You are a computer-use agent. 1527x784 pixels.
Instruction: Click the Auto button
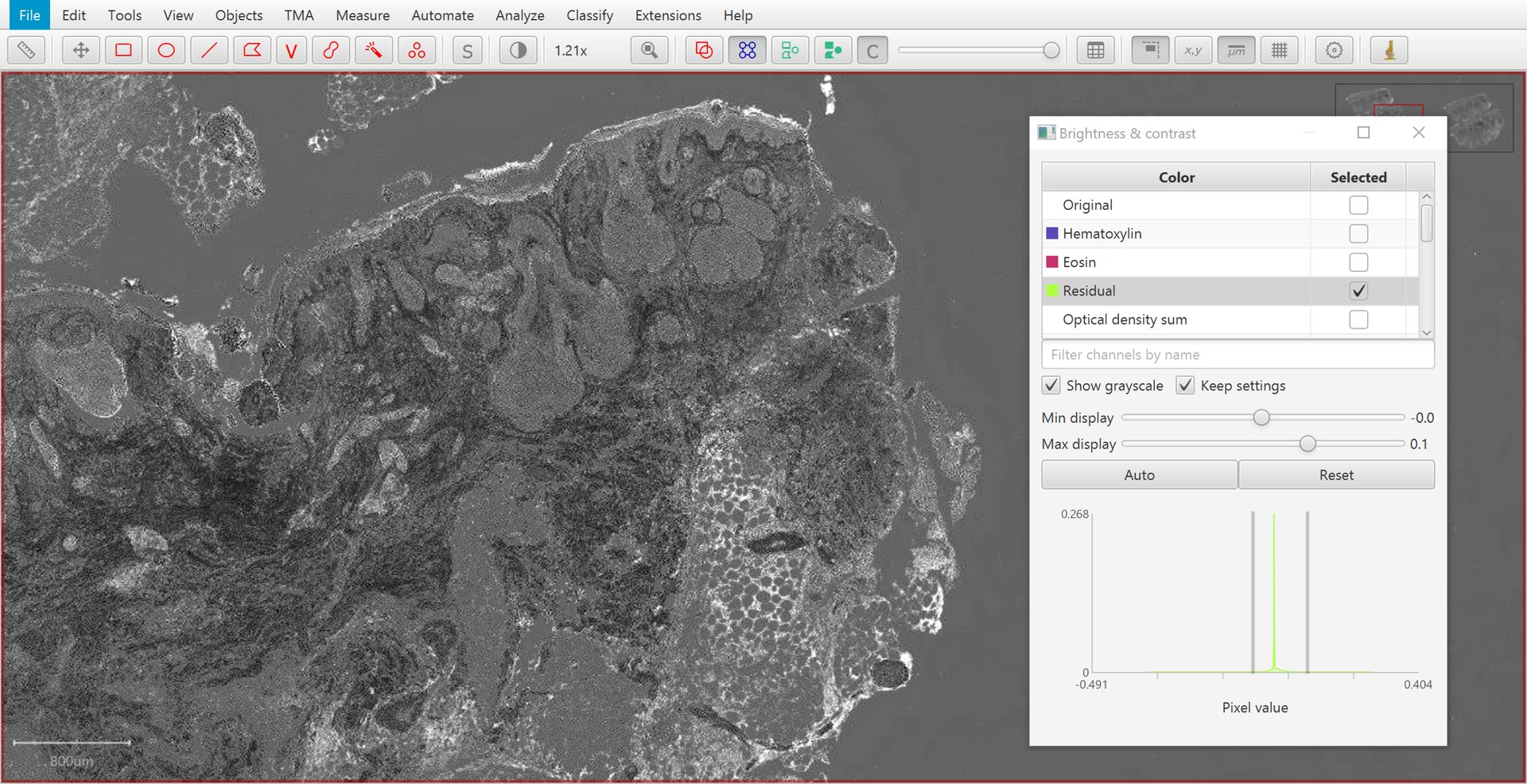pos(1139,475)
